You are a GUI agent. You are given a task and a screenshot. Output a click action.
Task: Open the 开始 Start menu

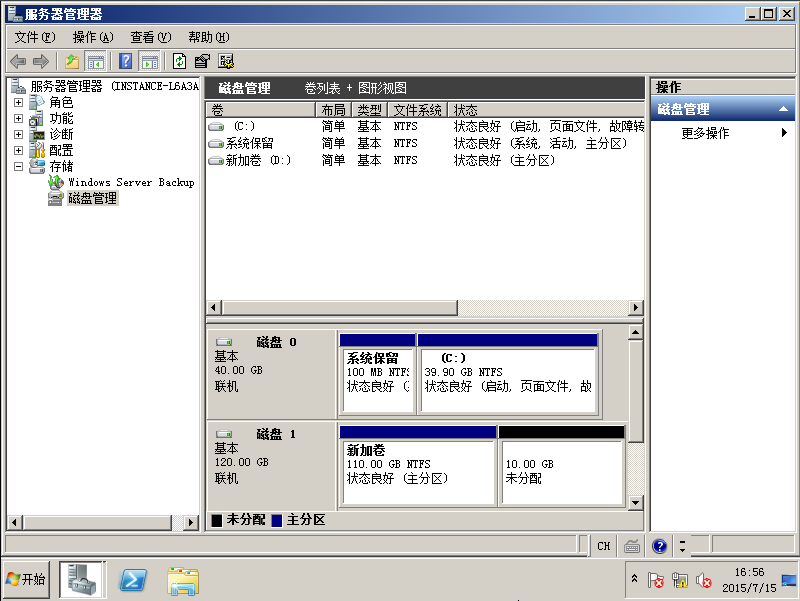tap(26, 579)
